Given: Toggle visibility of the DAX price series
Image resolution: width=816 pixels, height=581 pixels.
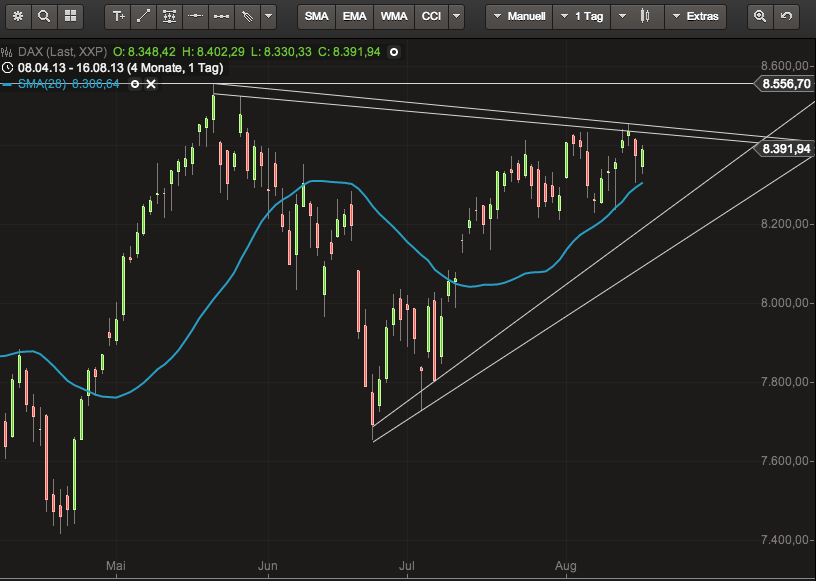Looking at the screenshot, I should tap(392, 51).
